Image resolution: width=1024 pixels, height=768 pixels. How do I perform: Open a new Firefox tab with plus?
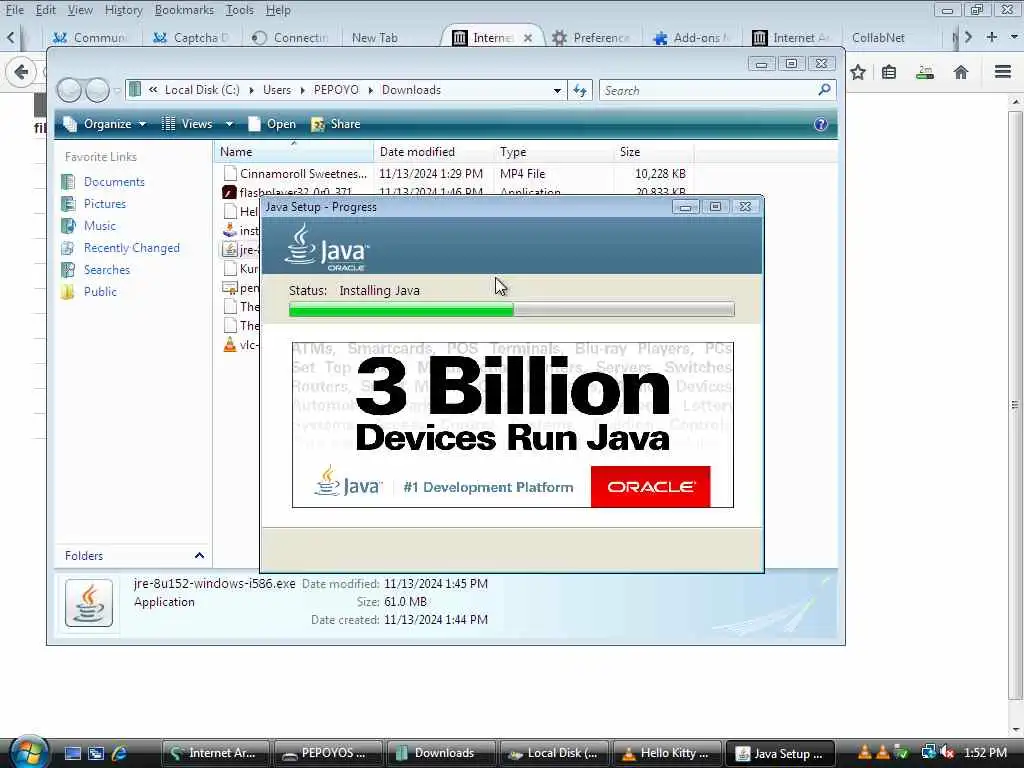pyautogui.click(x=992, y=37)
